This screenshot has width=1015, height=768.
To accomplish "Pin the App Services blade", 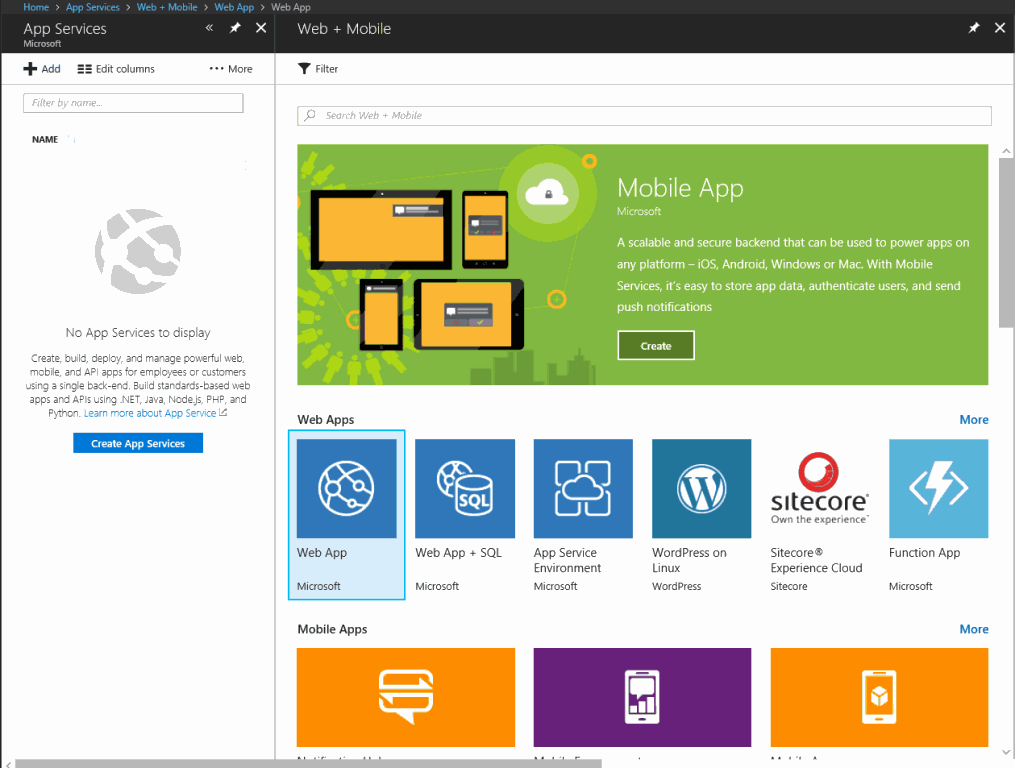I will 235,28.
